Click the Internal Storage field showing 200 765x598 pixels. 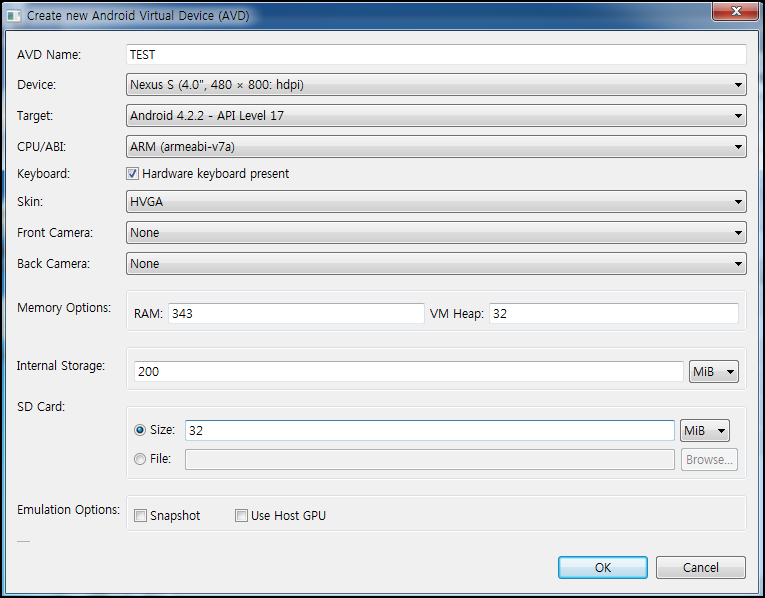(x=408, y=372)
